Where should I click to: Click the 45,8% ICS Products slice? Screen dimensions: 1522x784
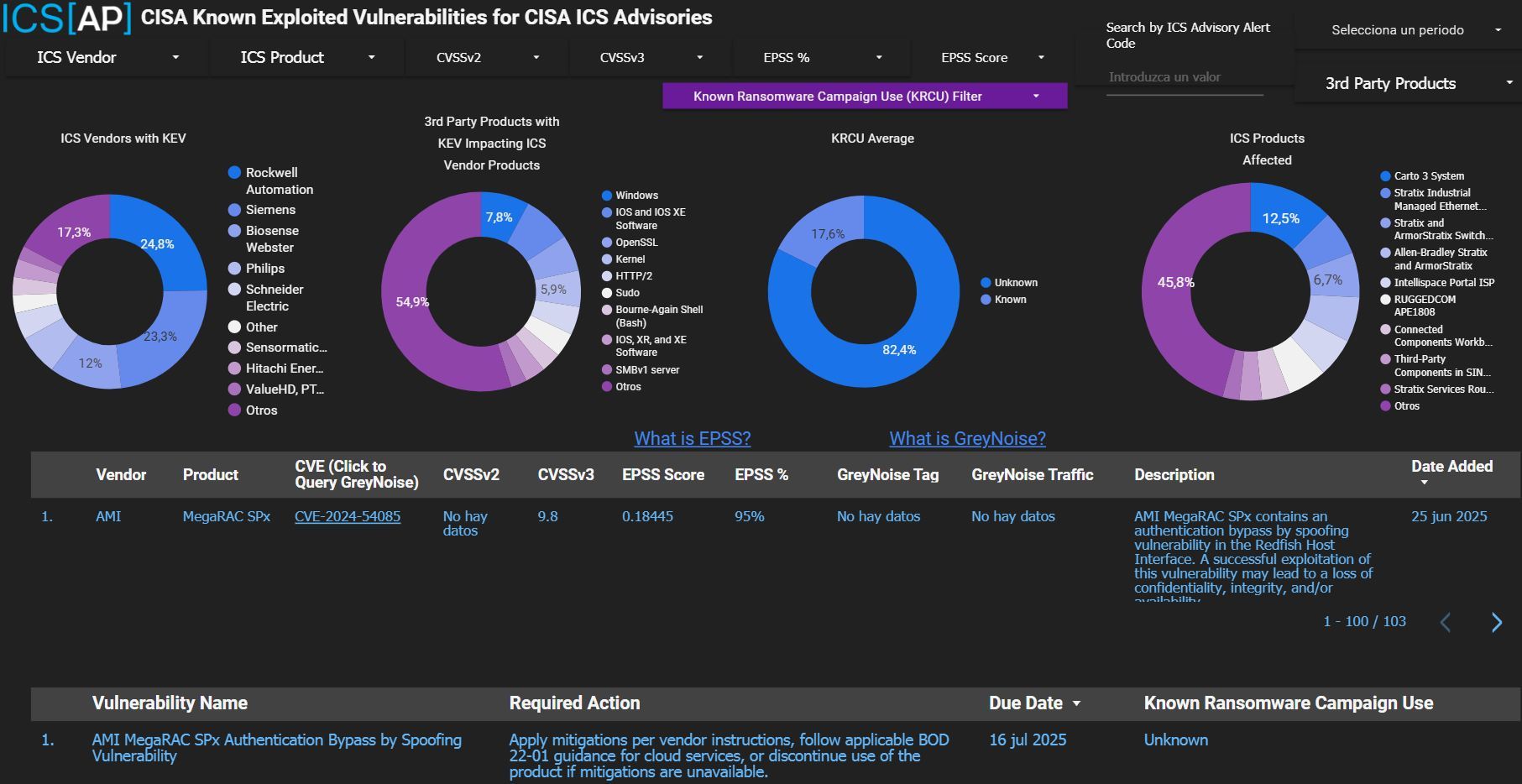point(1175,283)
